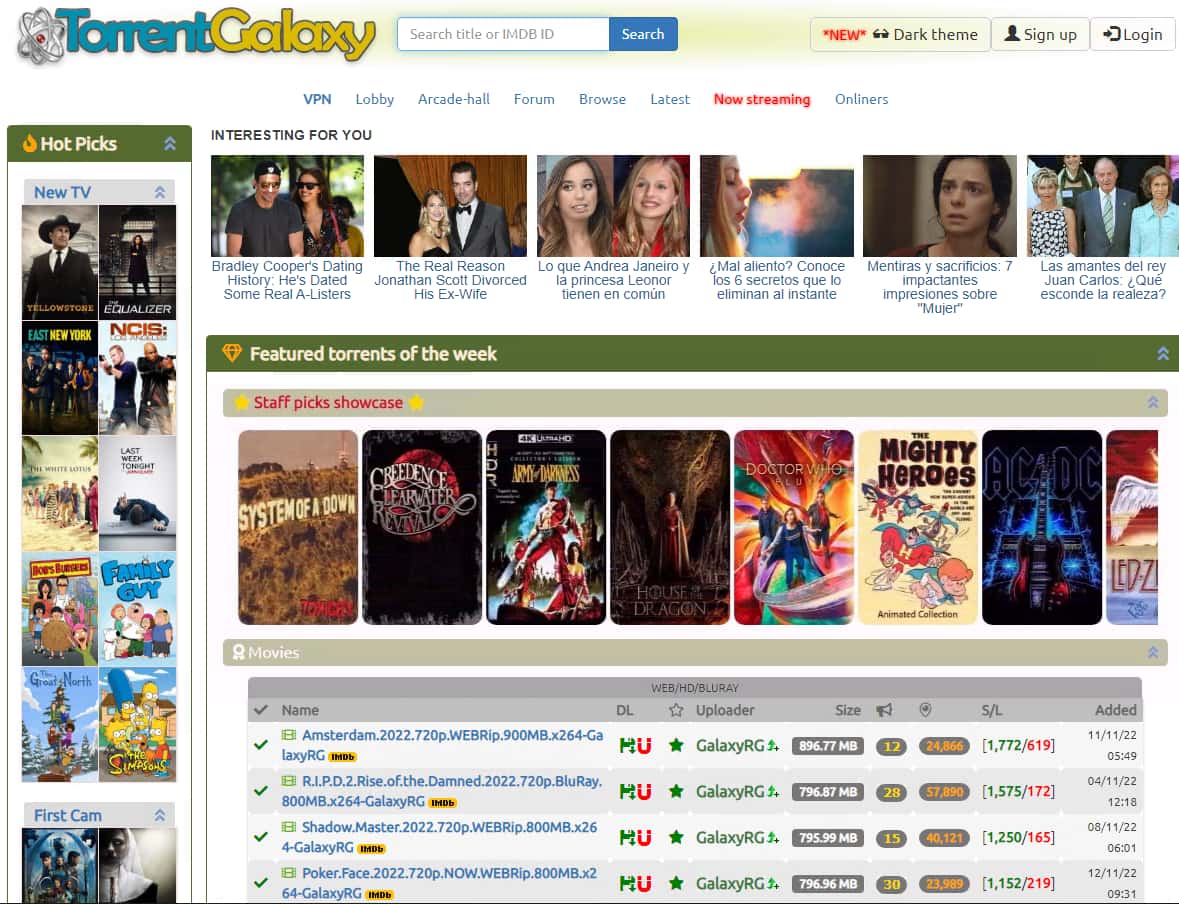Open the AC/DC staff pick cover

[1041, 527]
